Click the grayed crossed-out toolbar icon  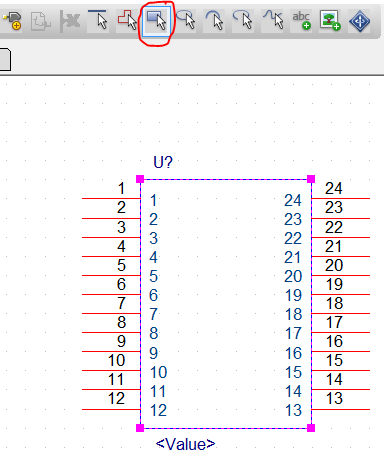coord(70,21)
